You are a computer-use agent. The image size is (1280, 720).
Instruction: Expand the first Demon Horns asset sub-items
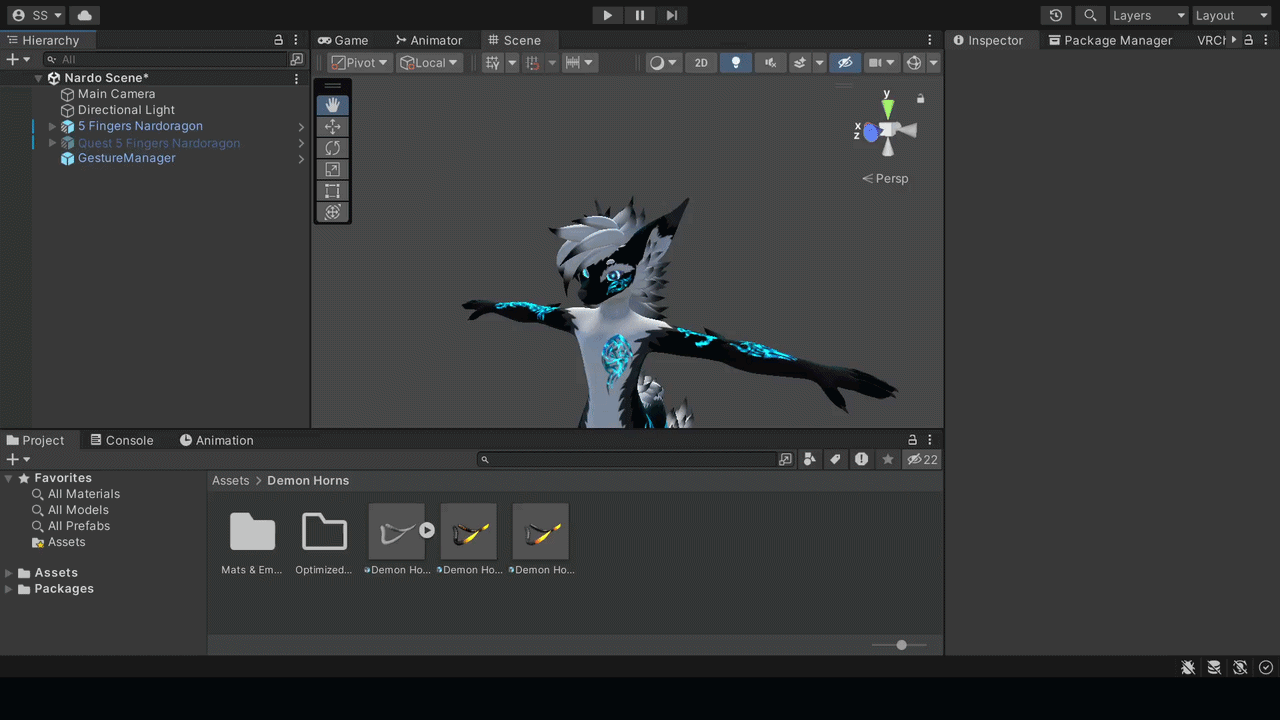pyautogui.click(x=427, y=531)
